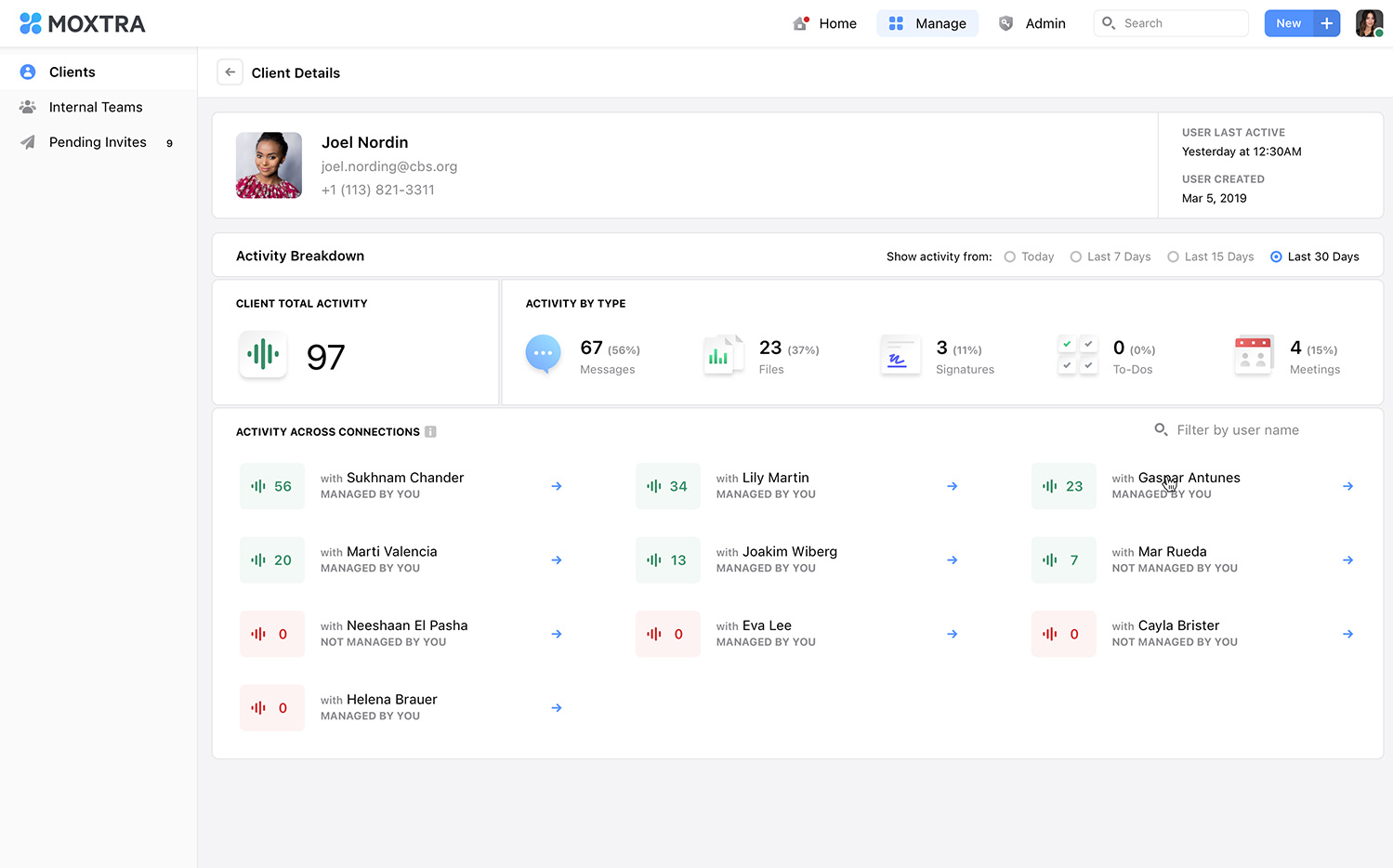Select the Files bar chart icon
1393x868 pixels.
pos(724,354)
